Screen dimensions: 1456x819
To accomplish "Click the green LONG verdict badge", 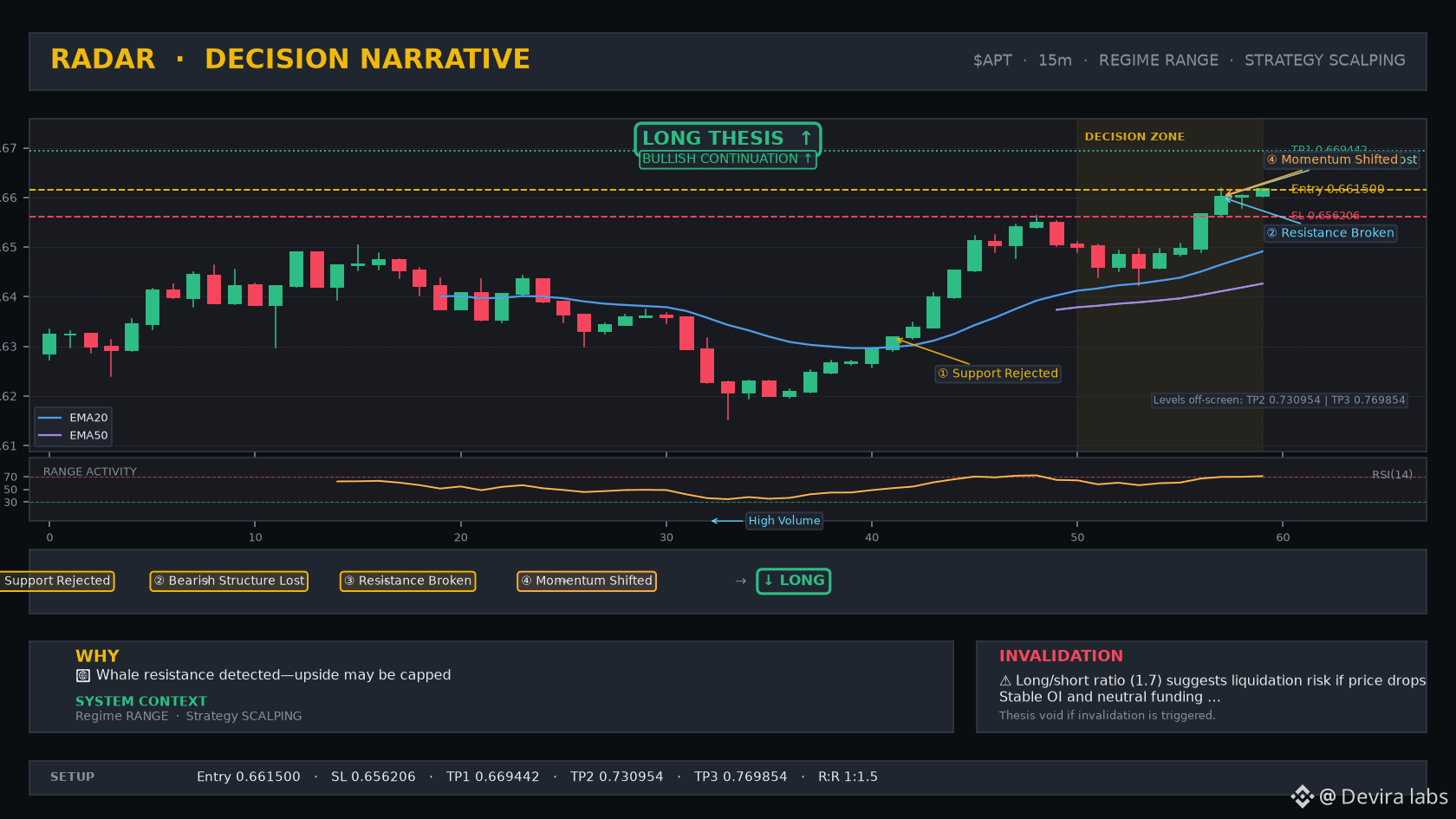I will pos(794,581).
